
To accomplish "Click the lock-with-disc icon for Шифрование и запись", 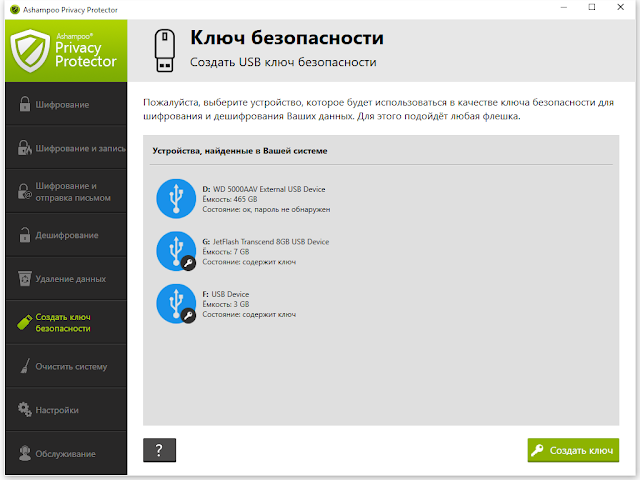I will coord(24,148).
